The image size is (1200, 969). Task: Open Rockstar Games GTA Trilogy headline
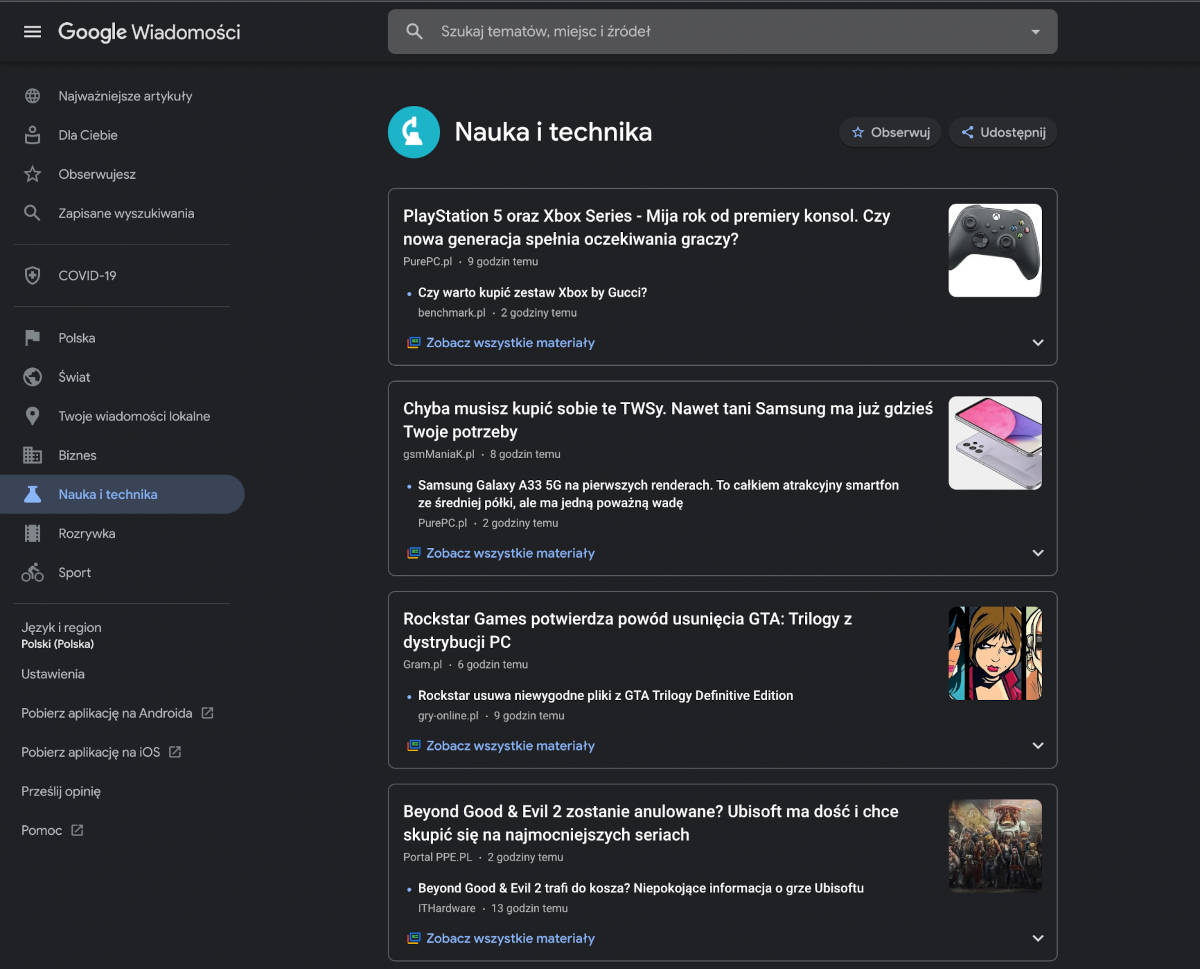click(627, 631)
